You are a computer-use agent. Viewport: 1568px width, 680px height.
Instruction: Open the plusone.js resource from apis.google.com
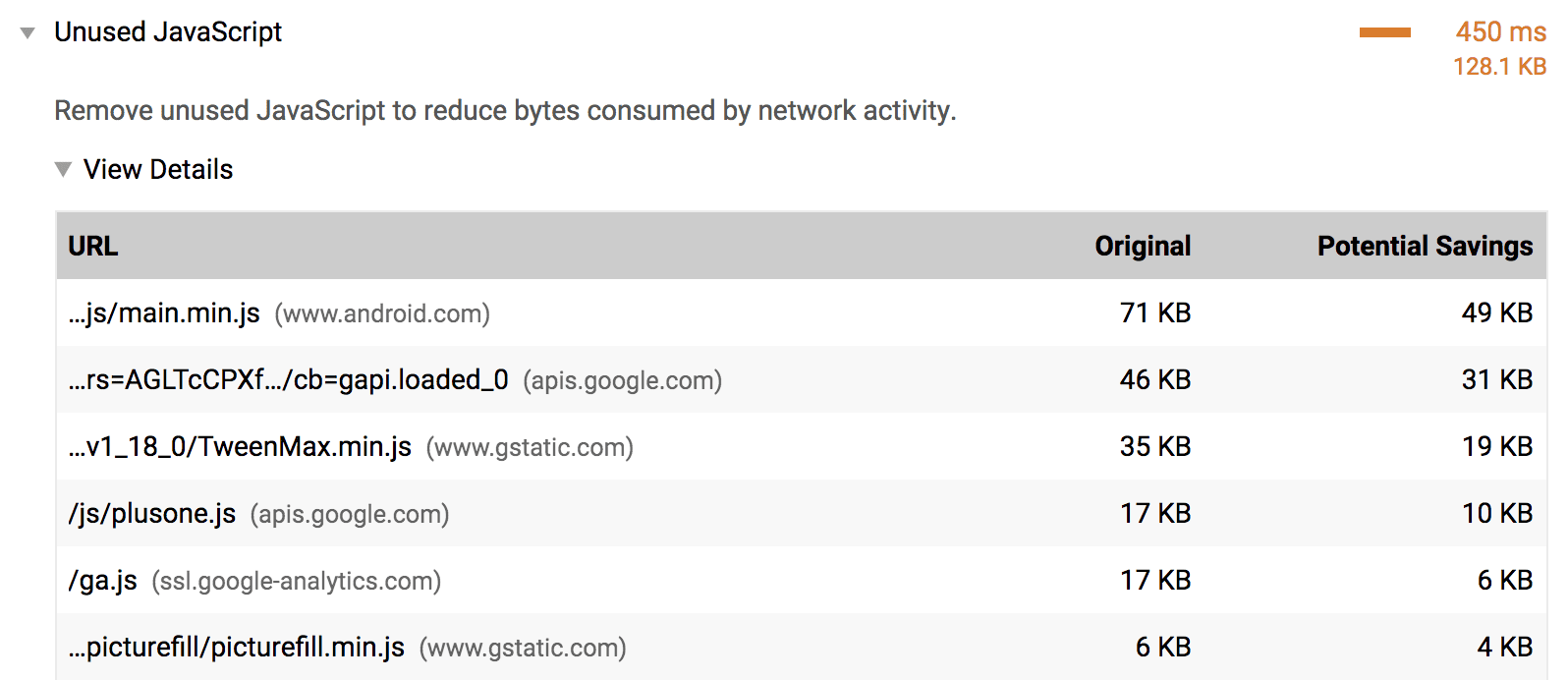(x=152, y=513)
